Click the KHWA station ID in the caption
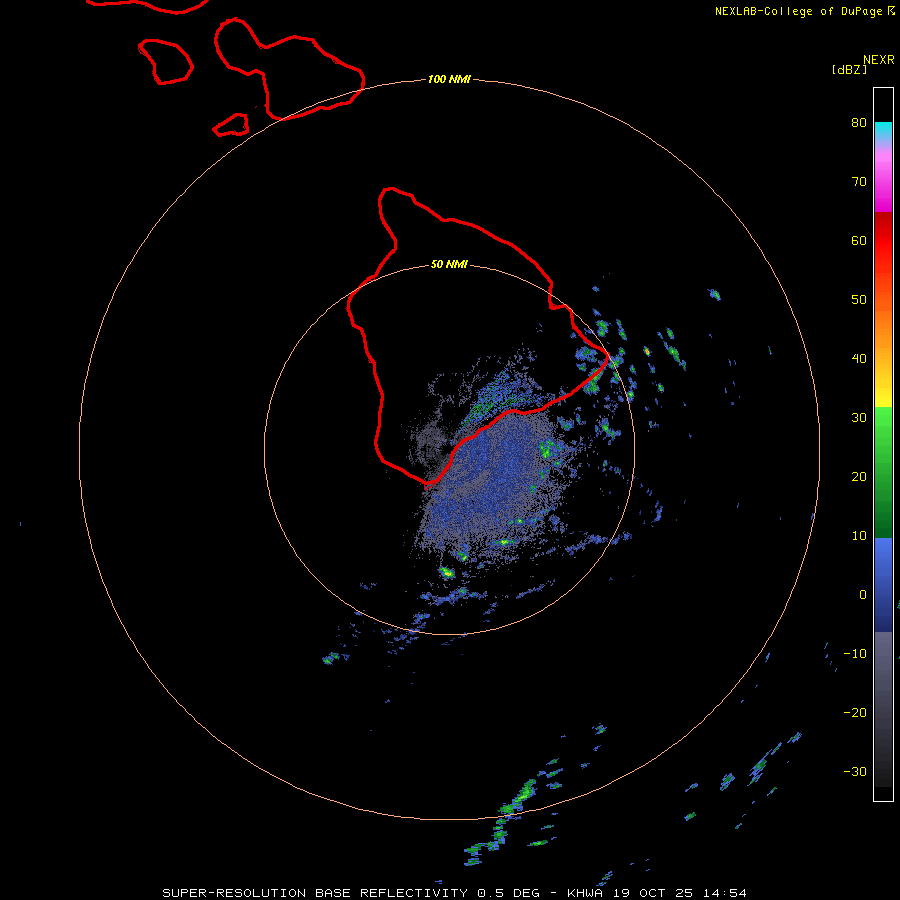 click(585, 893)
